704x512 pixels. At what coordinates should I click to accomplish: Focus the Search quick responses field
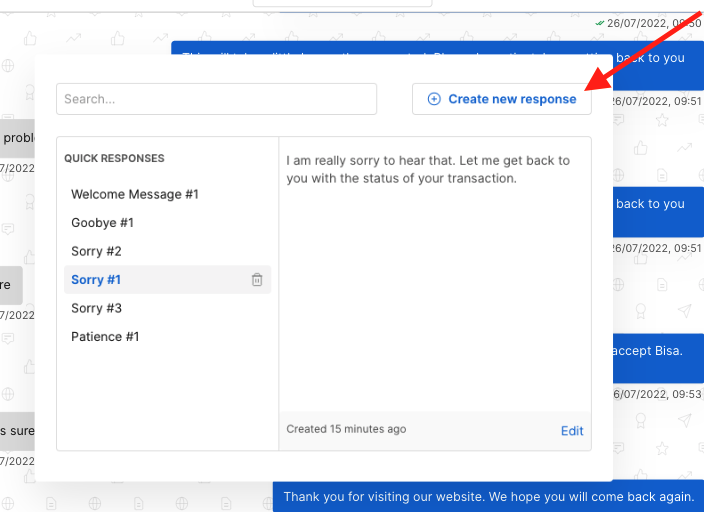216,99
